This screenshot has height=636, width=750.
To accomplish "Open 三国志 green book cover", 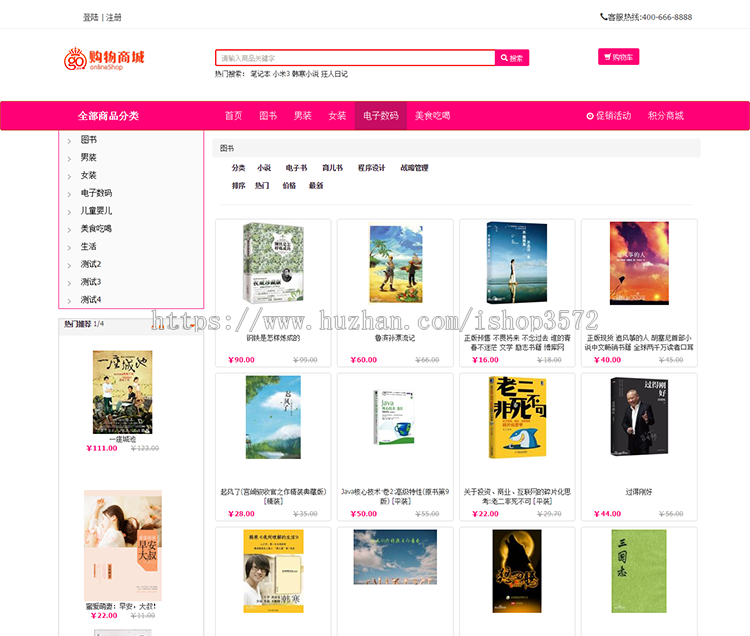I will [x=639, y=571].
